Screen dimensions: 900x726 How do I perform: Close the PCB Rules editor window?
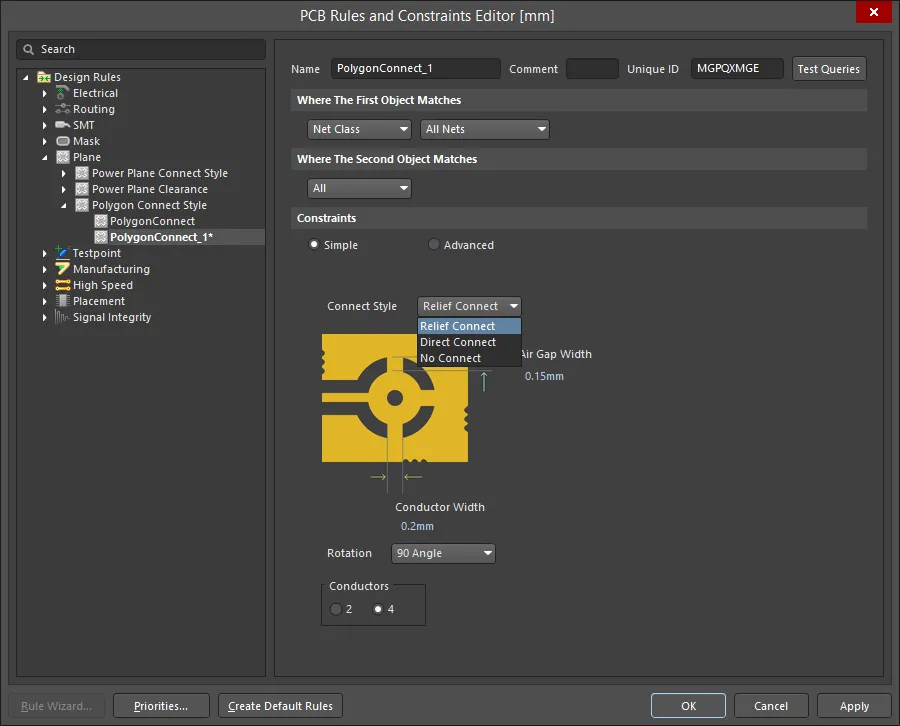pos(874,11)
